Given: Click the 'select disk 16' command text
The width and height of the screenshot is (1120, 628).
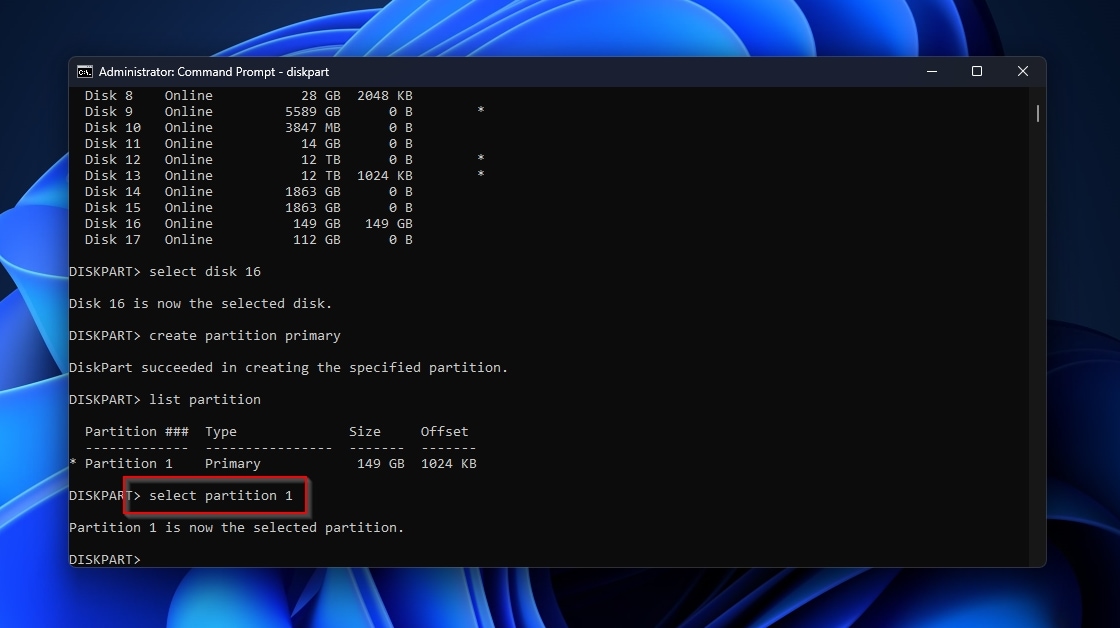Looking at the screenshot, I should [x=204, y=272].
